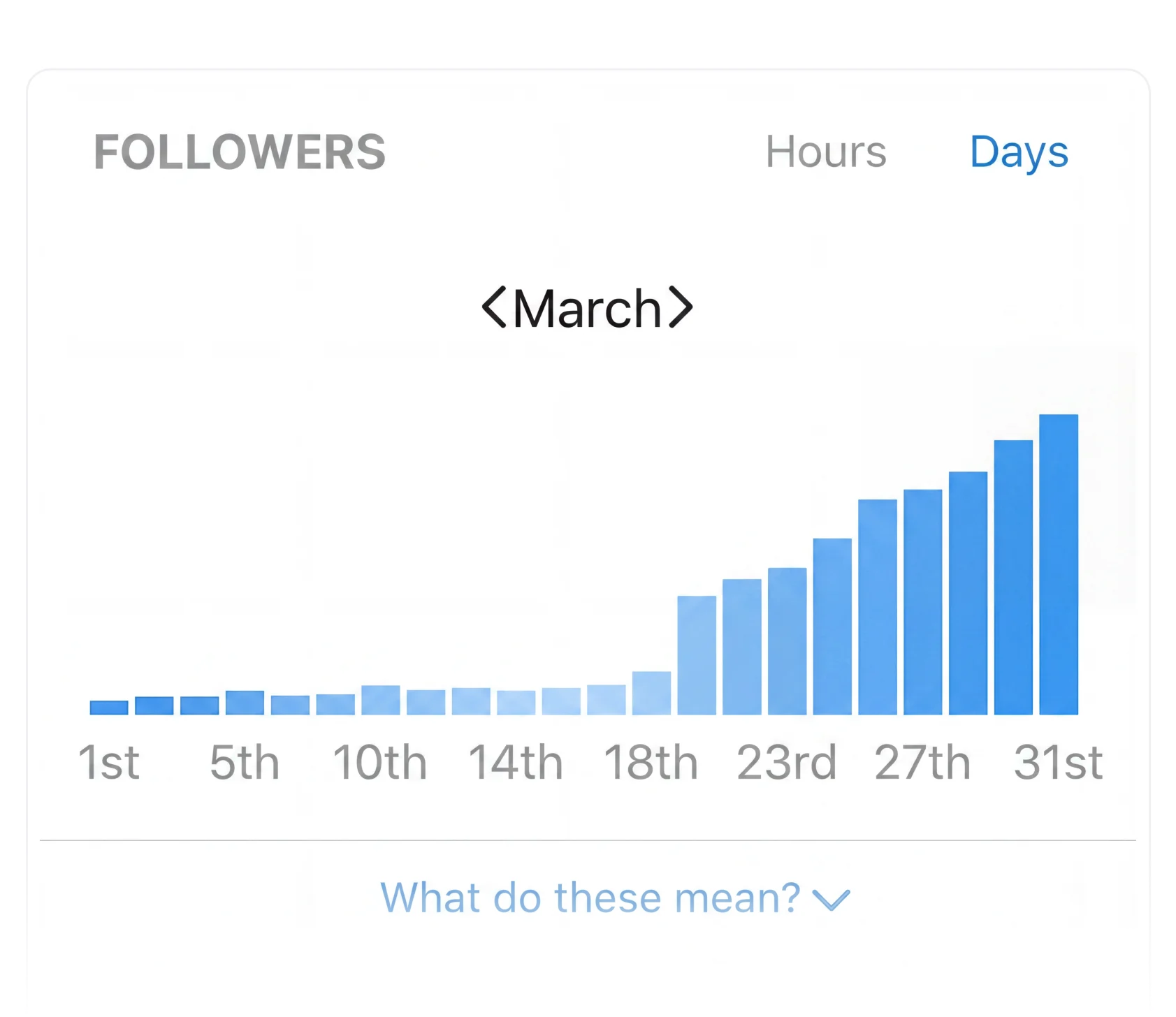This screenshot has width=1176, height=1017.
Task: Click the bar above the 27th label
Action: tap(922, 601)
